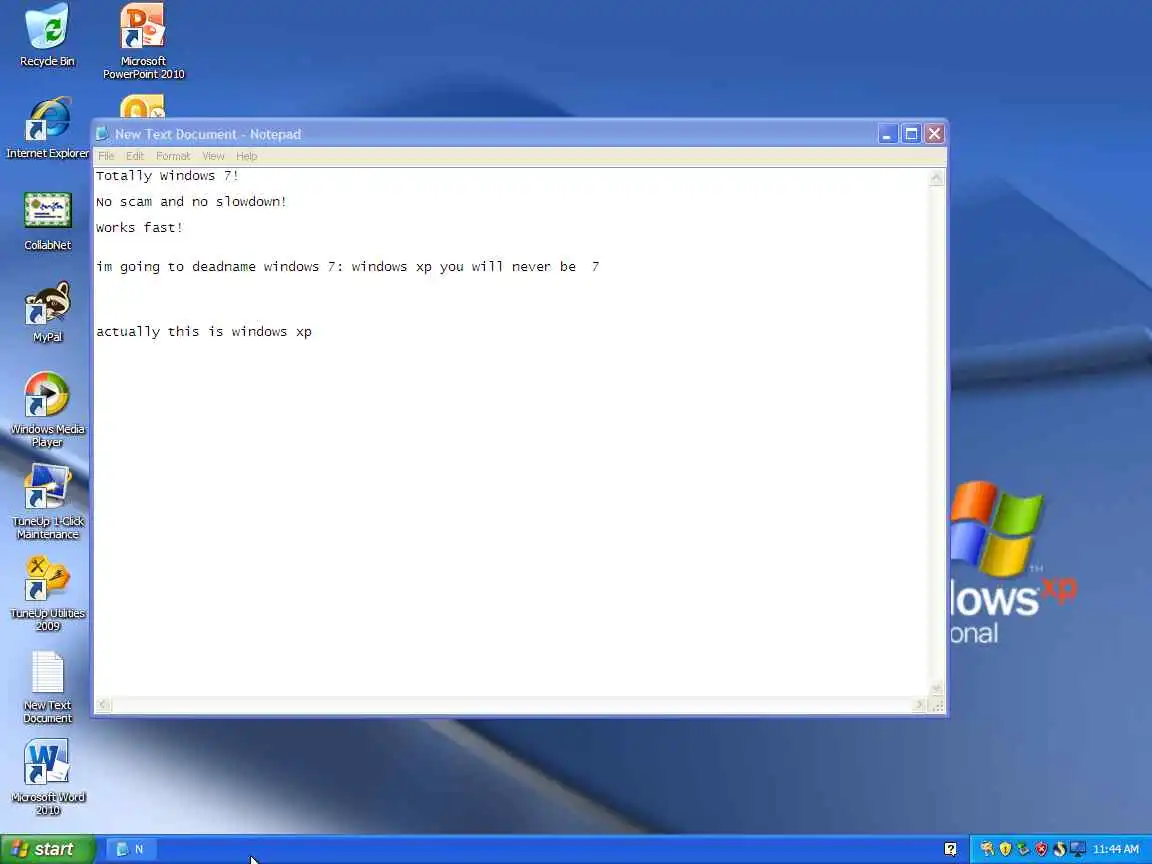1152x864 pixels.
Task: Launch Microsoft Word 2010 shortcut
Action: (48, 777)
